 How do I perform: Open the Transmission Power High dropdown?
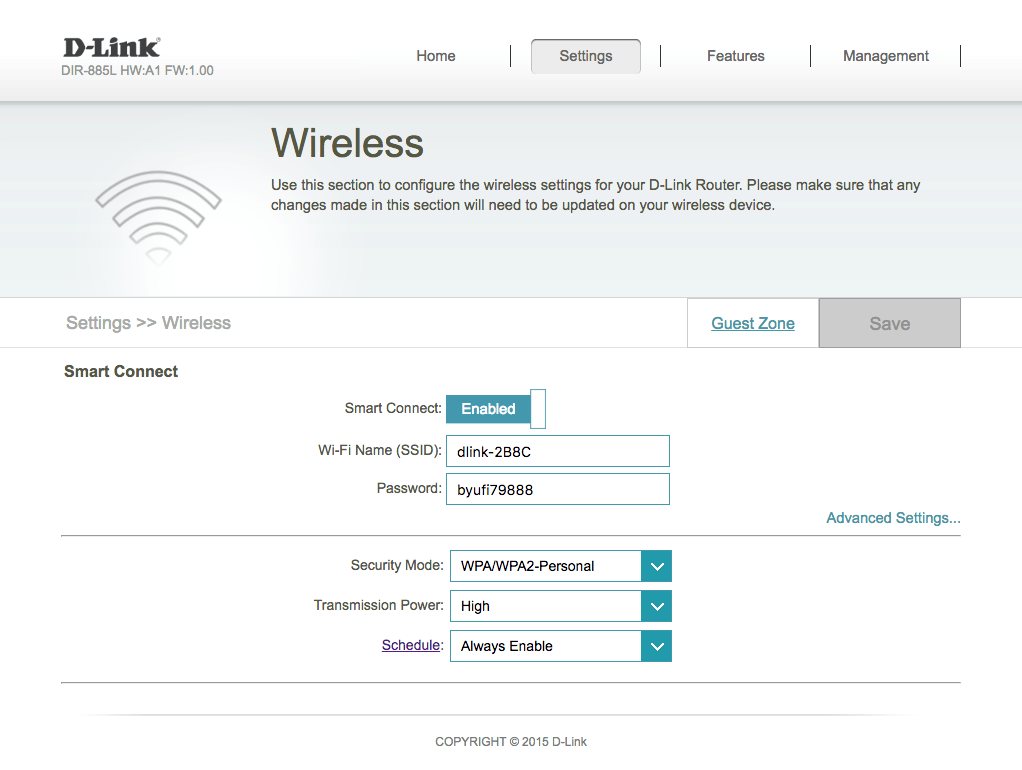pyautogui.click(x=546, y=606)
